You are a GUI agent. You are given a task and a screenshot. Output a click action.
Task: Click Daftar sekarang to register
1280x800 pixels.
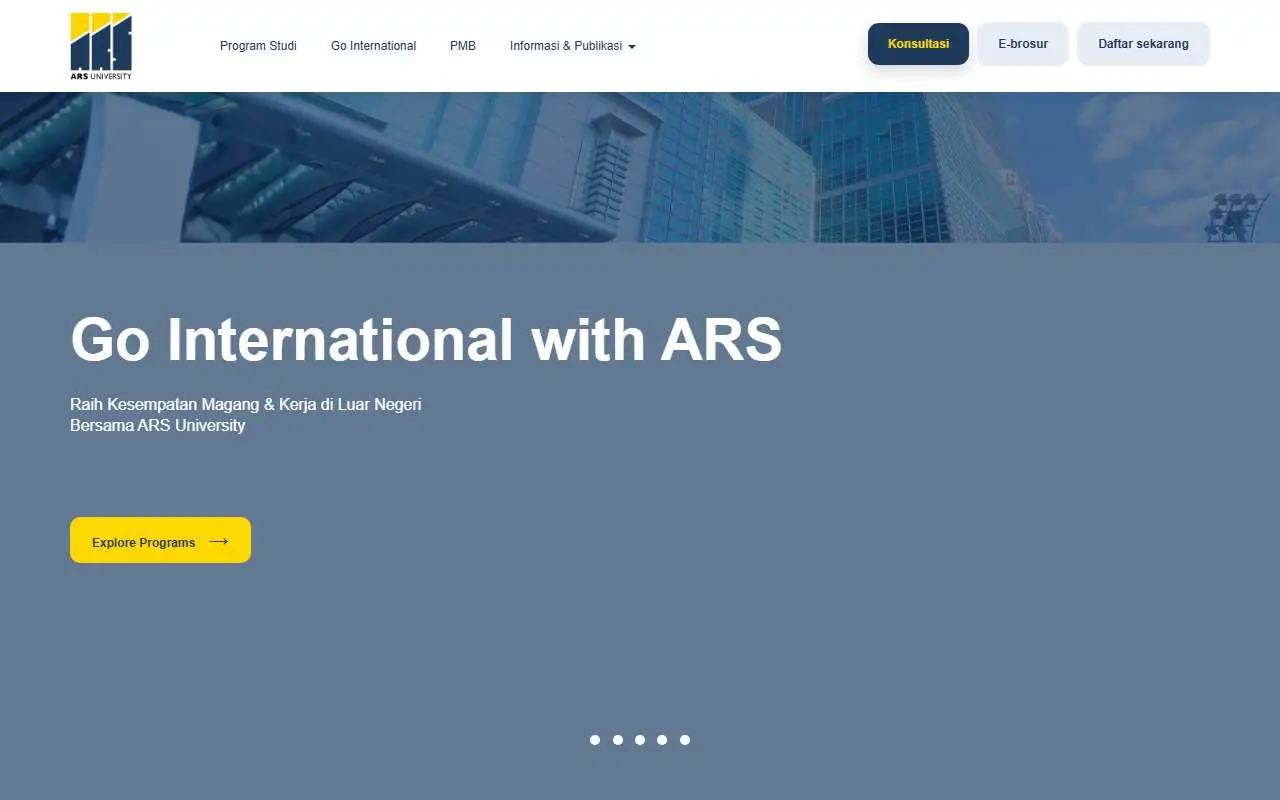[x=1143, y=44]
